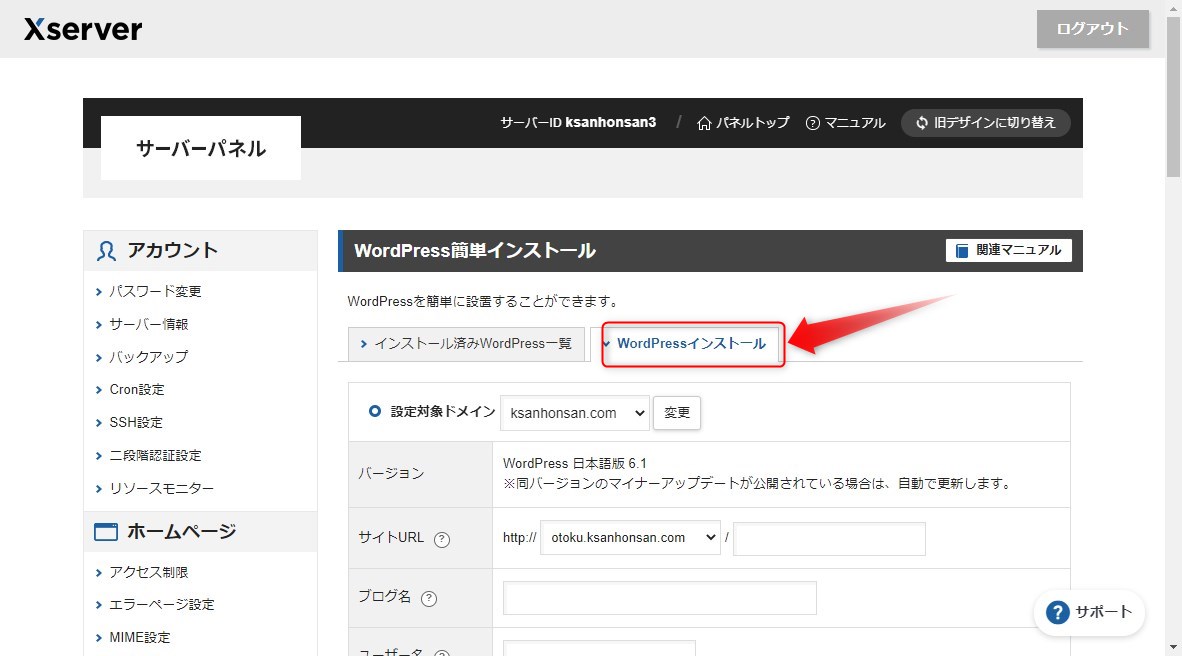This screenshot has width=1182, height=656.
Task: Click the person icon in the アカウント section header
Action: (x=105, y=250)
